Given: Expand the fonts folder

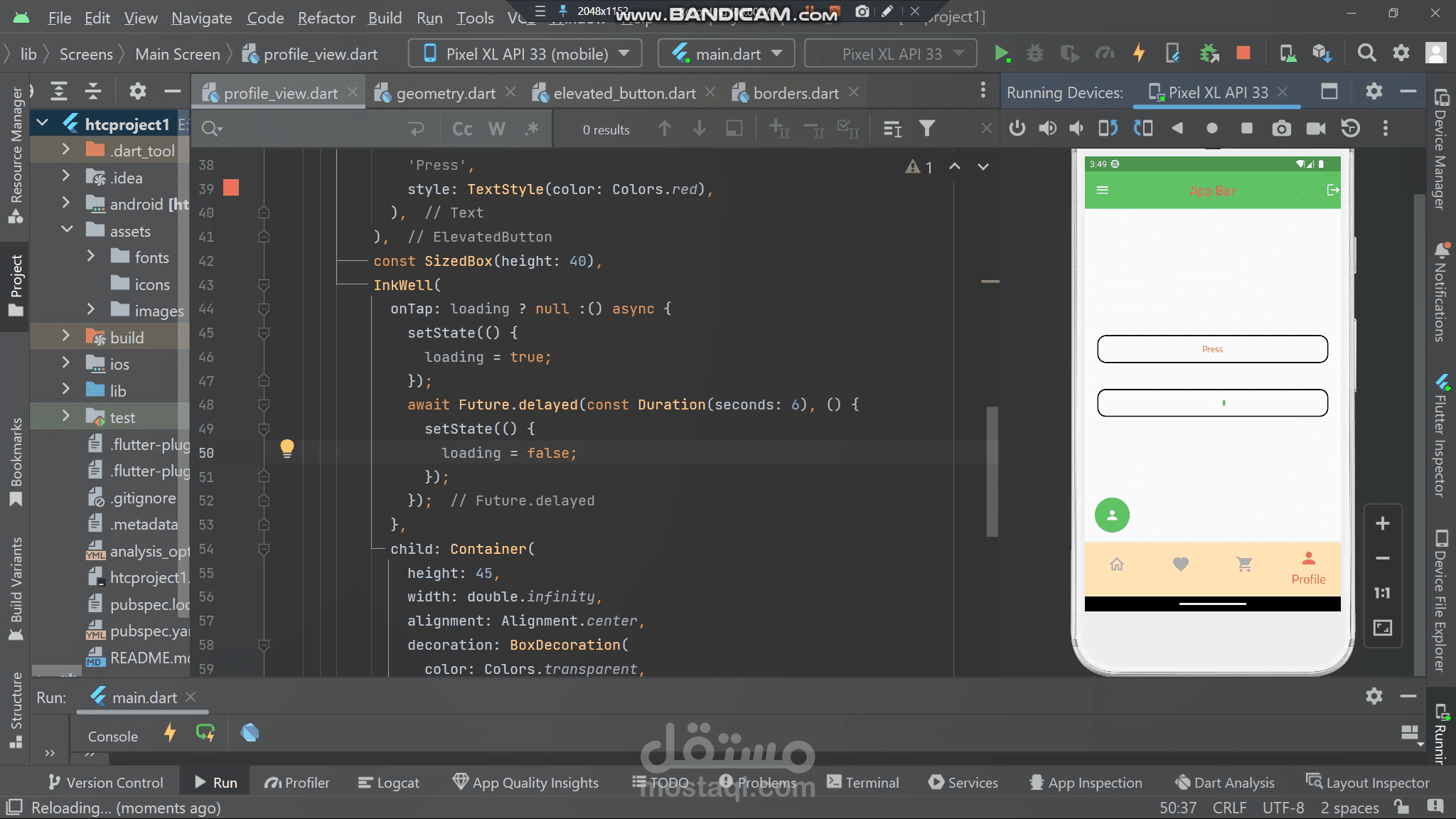Looking at the screenshot, I should tap(90, 257).
